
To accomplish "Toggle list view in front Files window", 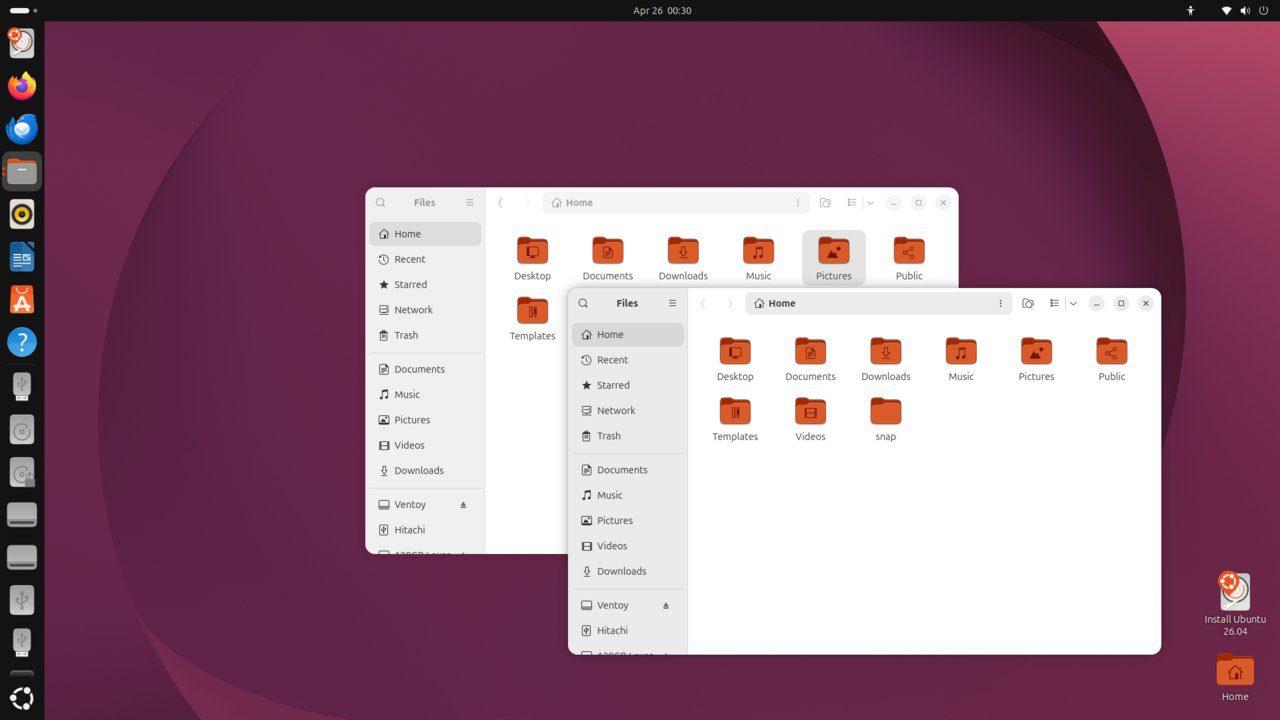I will click(1054, 303).
